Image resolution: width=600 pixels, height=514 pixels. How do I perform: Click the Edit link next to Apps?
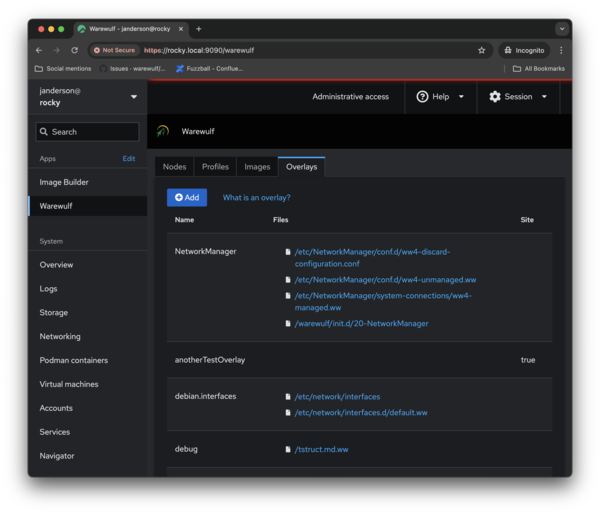pos(129,158)
